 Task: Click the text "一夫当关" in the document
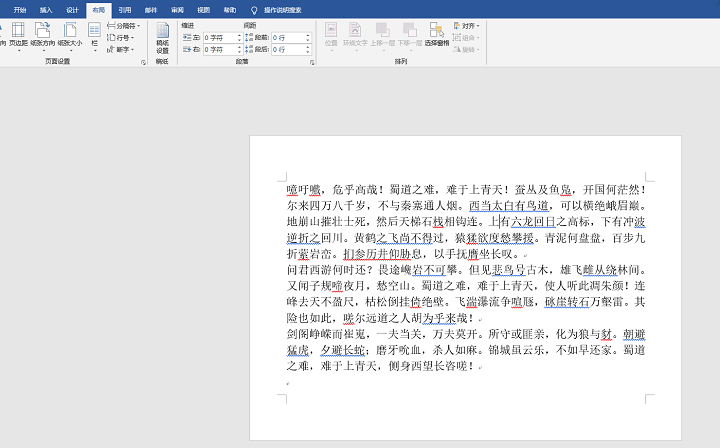pos(399,334)
